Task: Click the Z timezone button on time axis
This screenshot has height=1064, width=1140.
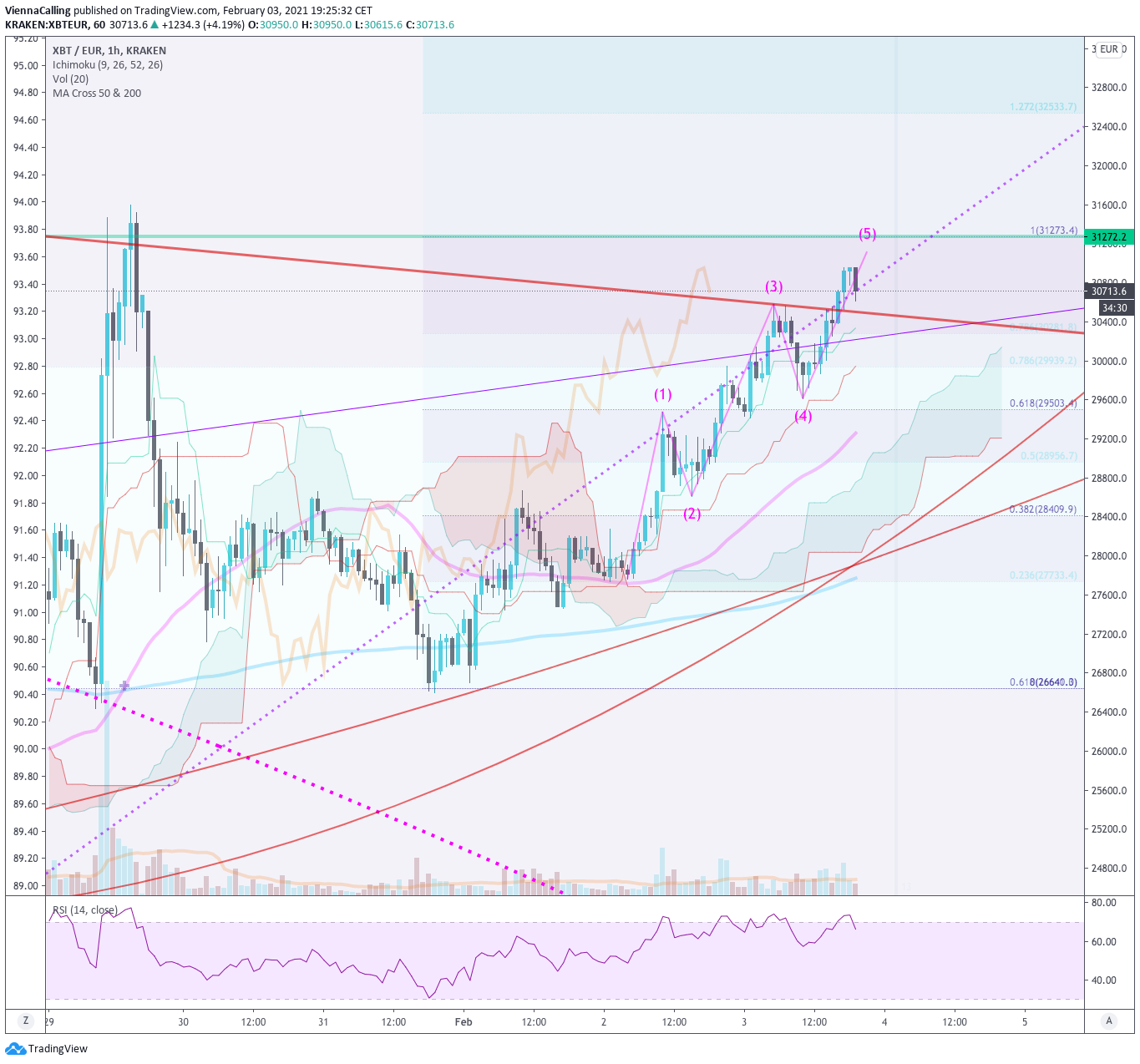Action: [x=26, y=1021]
